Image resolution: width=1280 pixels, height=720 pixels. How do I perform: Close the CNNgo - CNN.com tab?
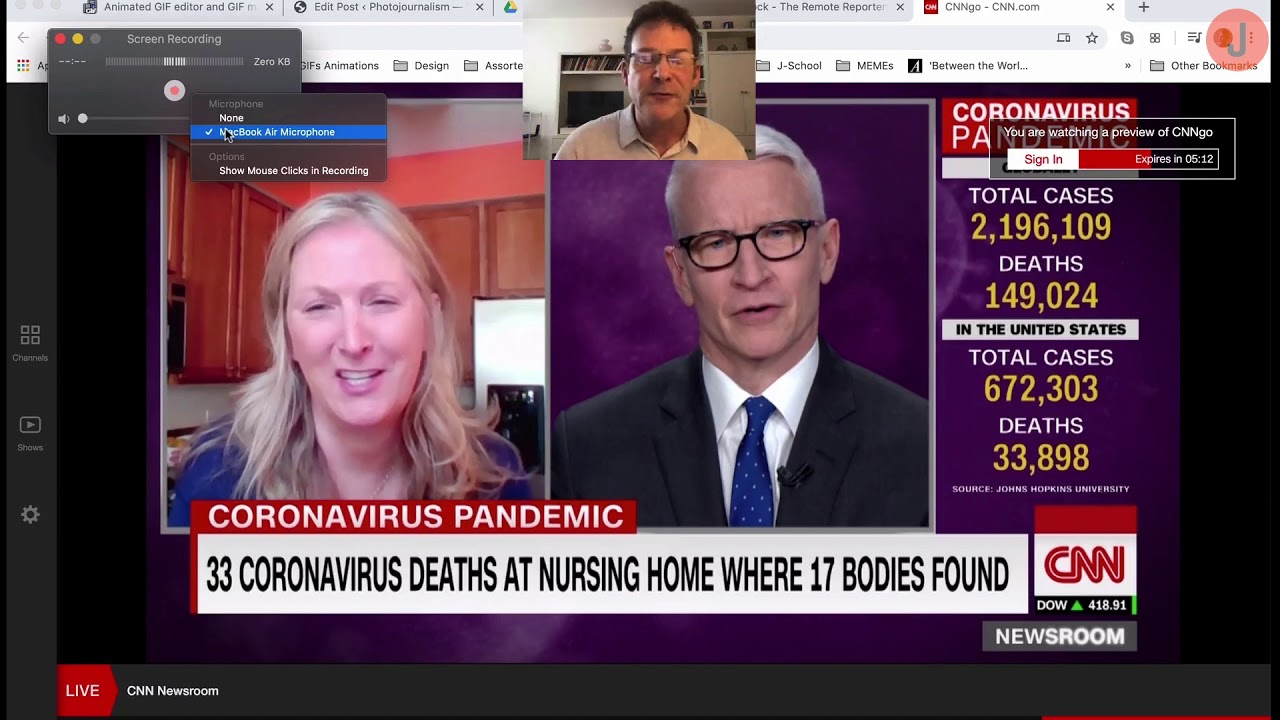click(x=1110, y=7)
